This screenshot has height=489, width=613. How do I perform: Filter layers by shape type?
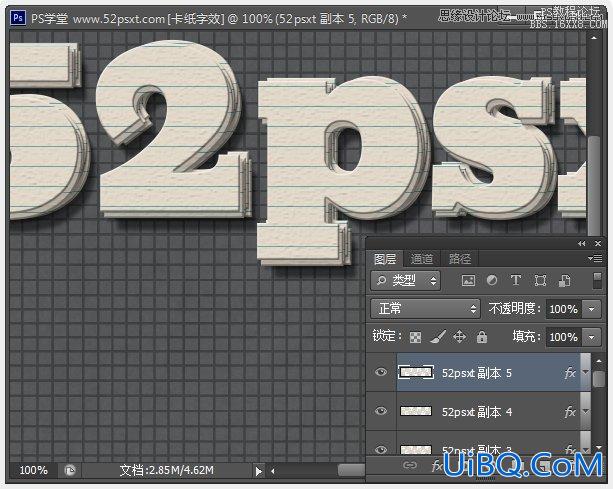[540, 280]
